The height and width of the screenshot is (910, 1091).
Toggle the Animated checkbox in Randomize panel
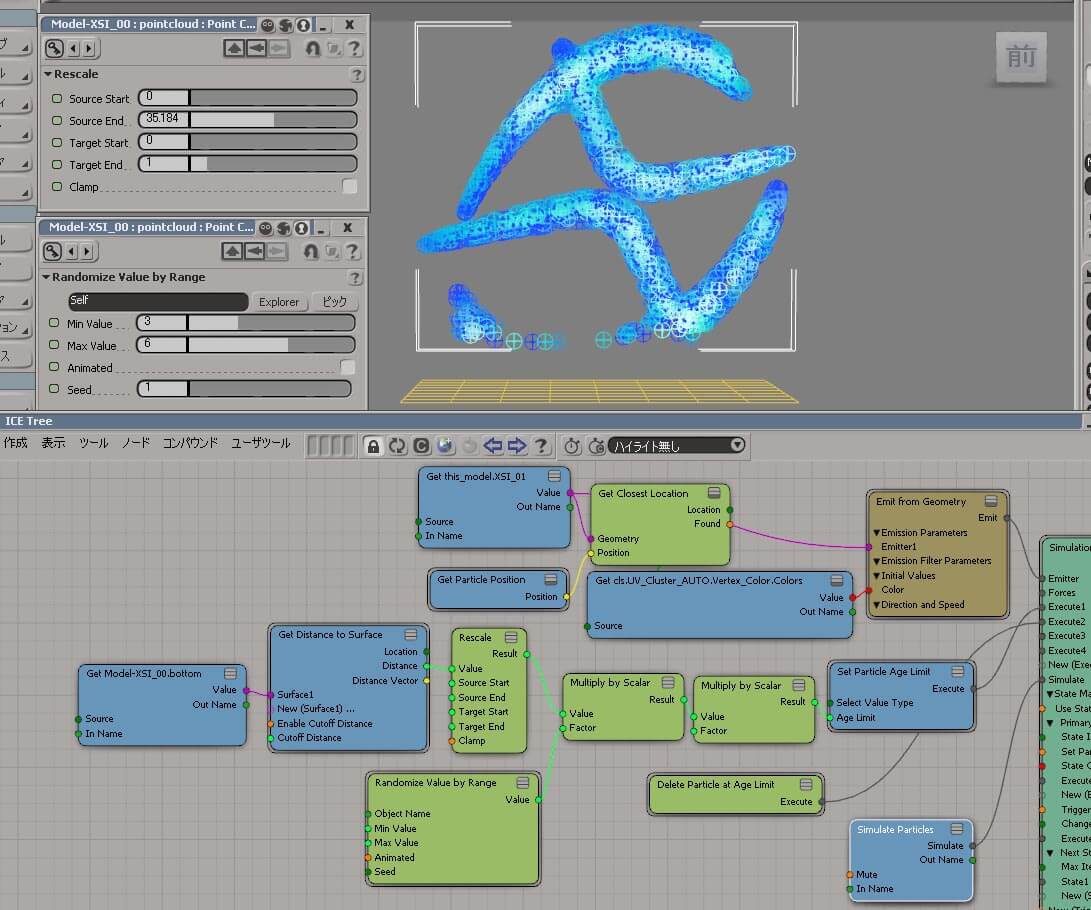(x=347, y=368)
